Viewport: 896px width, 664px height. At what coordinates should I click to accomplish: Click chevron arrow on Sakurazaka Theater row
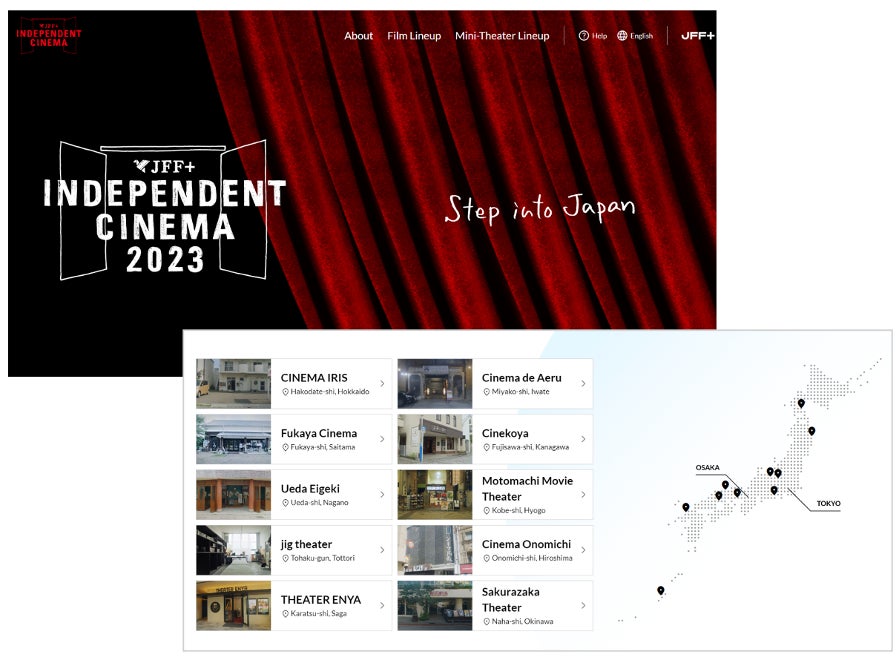[583, 605]
